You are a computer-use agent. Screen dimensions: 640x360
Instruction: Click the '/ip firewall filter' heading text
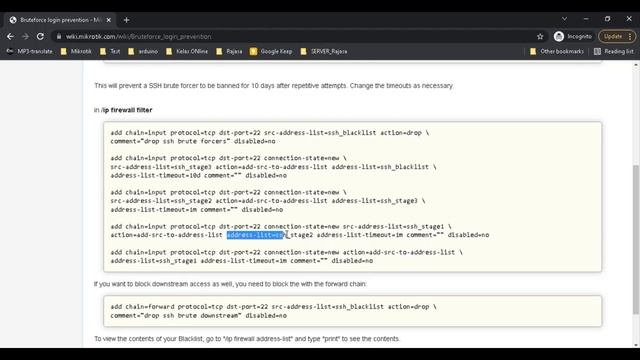click(x=127, y=110)
